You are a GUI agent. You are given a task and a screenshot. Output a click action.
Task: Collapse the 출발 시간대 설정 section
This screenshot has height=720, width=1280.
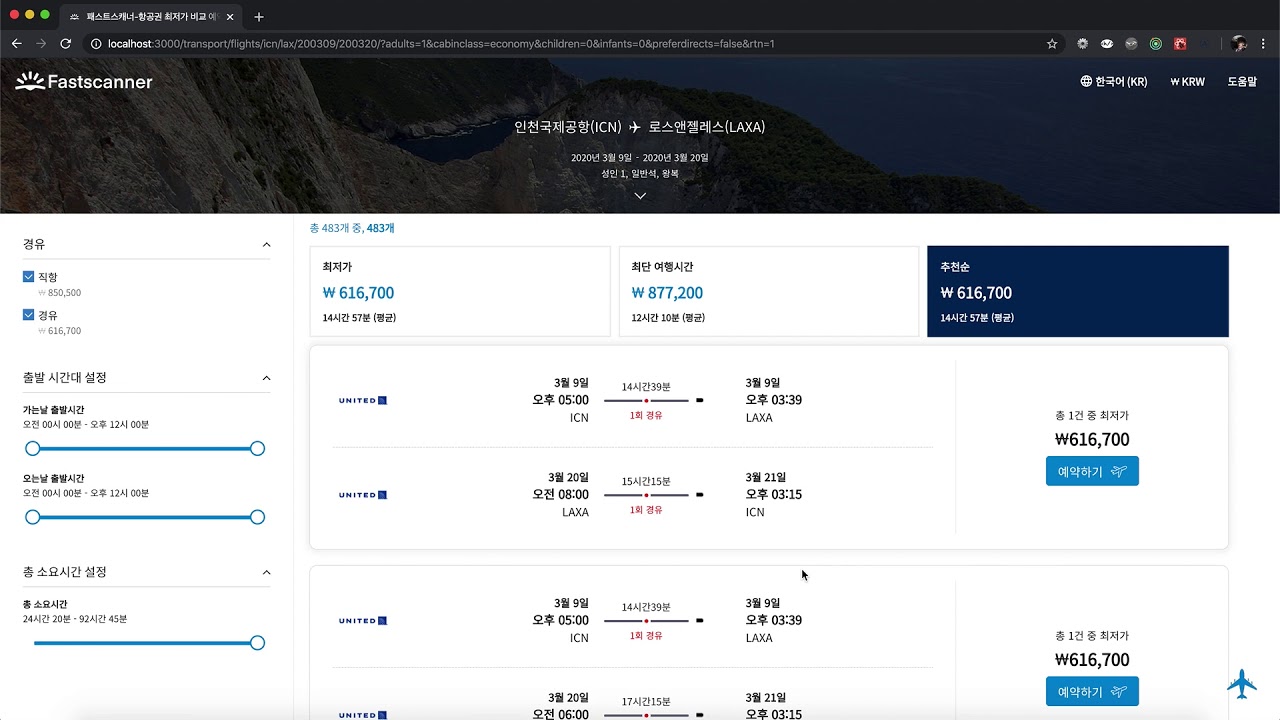tap(266, 378)
